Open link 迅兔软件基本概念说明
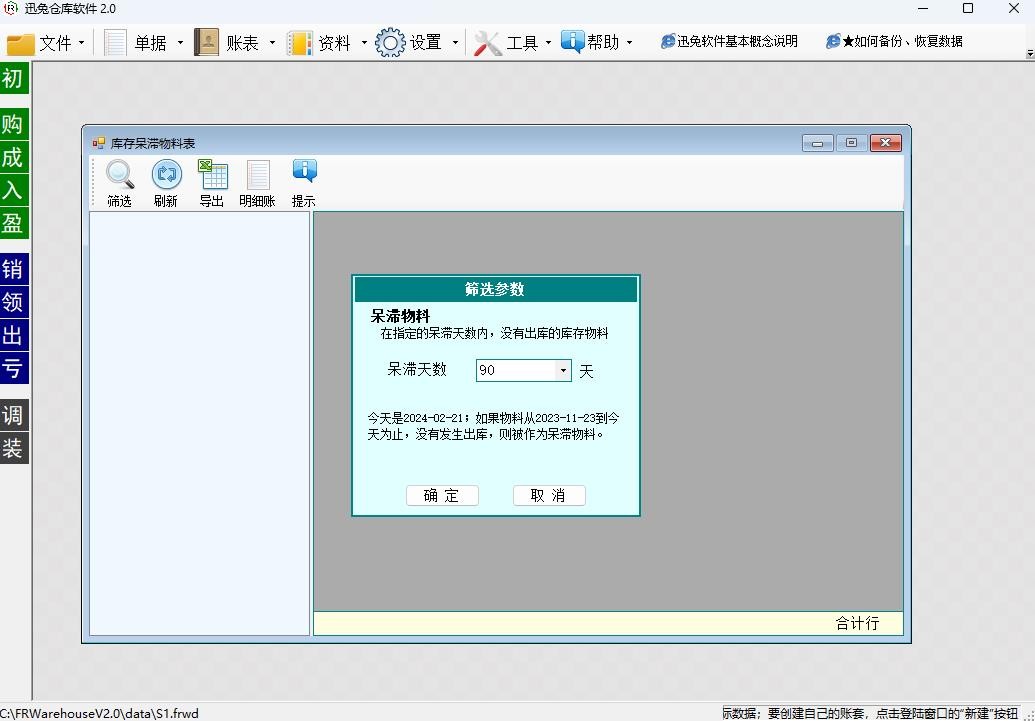This screenshot has height=721, width=1035. coord(729,42)
